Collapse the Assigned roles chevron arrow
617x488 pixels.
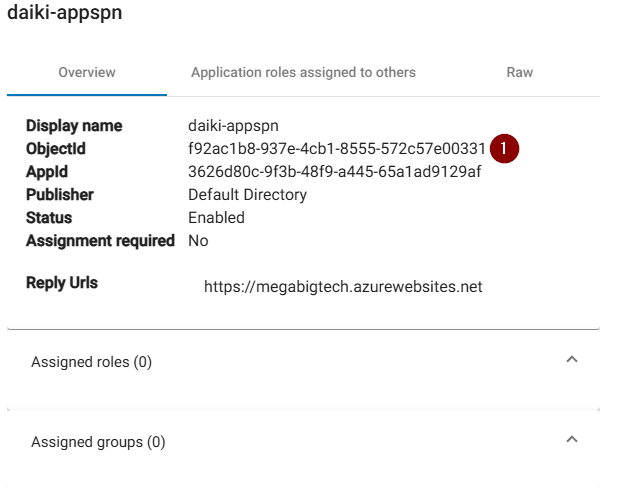[x=572, y=360]
